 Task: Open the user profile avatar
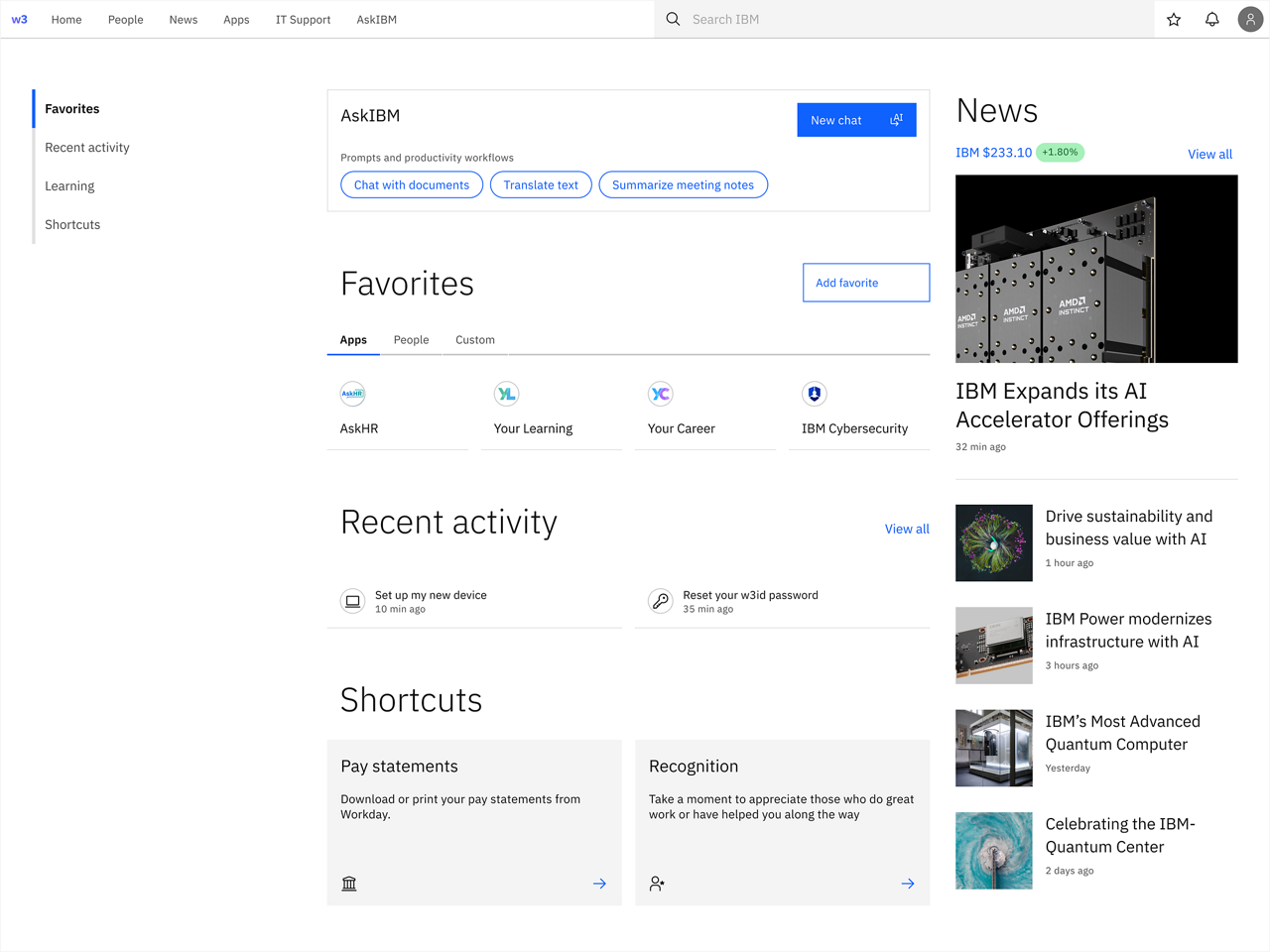[1250, 19]
